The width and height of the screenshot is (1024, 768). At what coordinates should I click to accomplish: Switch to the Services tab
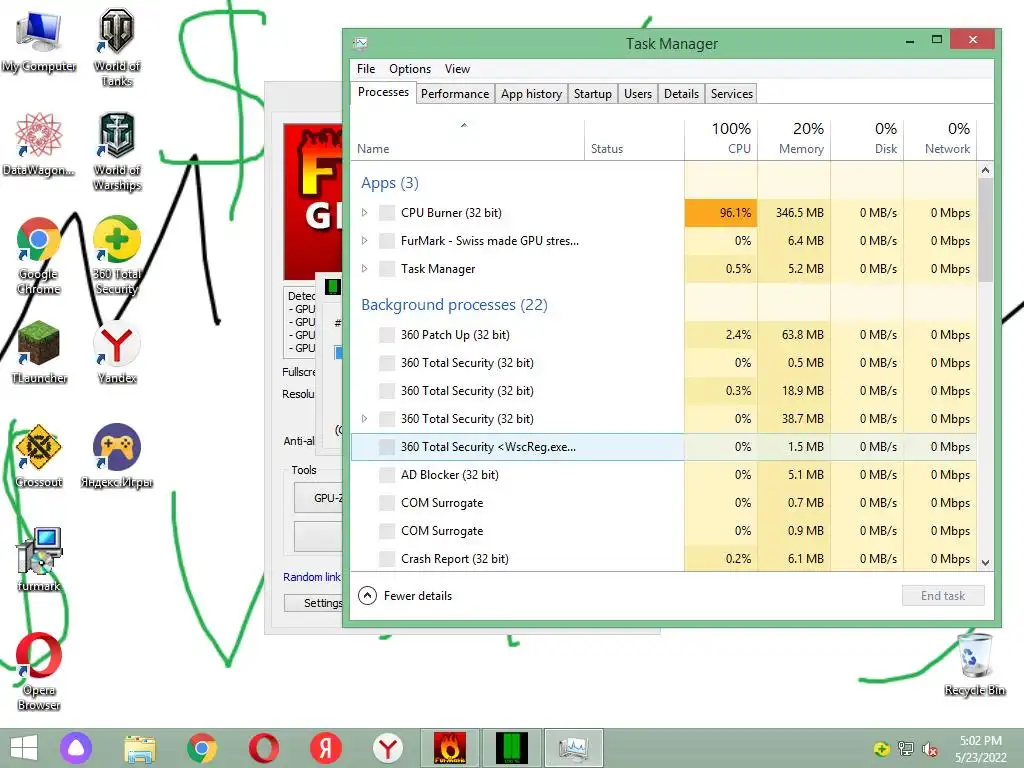[731, 94]
